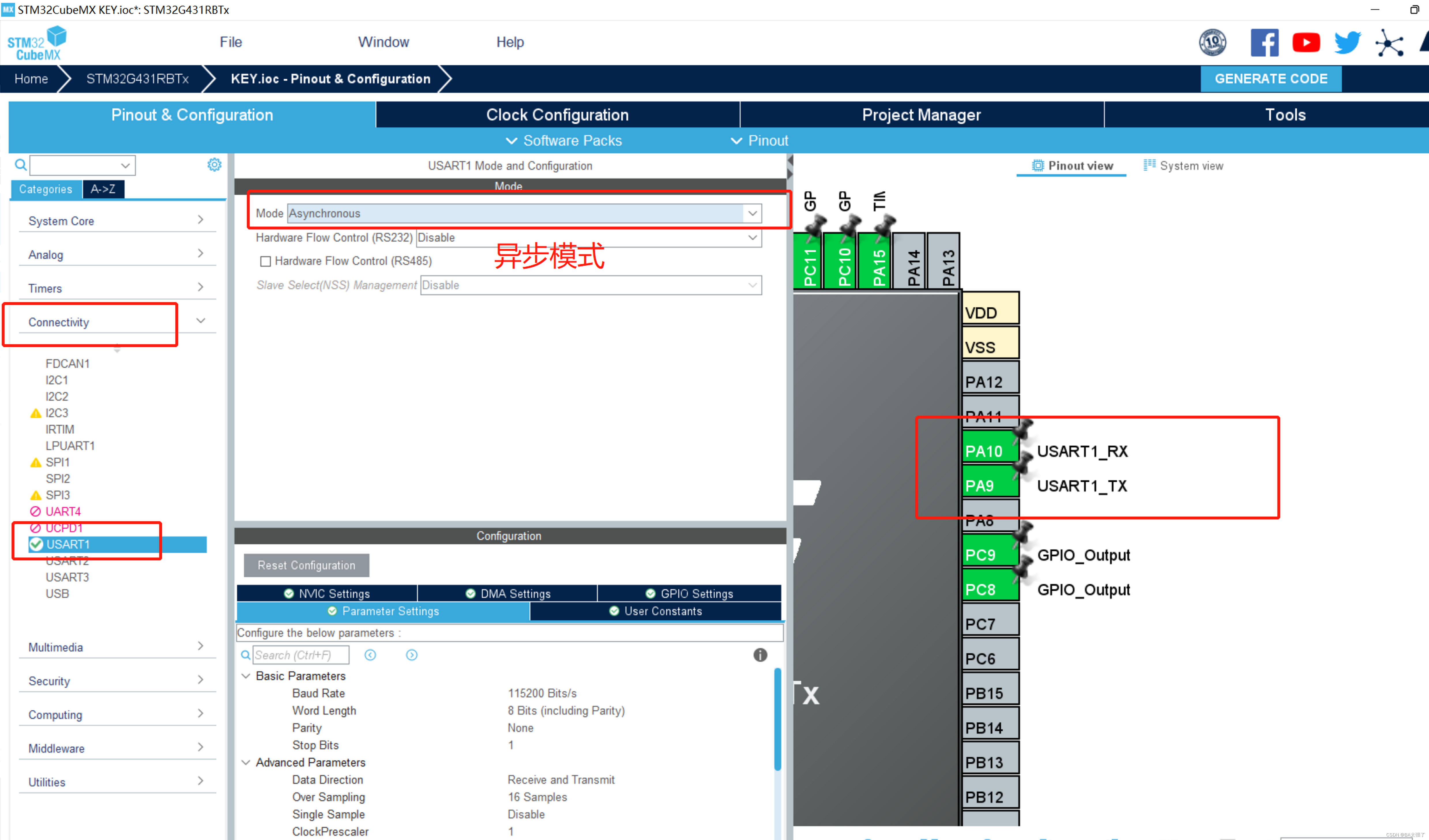This screenshot has height=840, width=1429.
Task: Select USART2 in the Connectivity list
Action: [67, 561]
